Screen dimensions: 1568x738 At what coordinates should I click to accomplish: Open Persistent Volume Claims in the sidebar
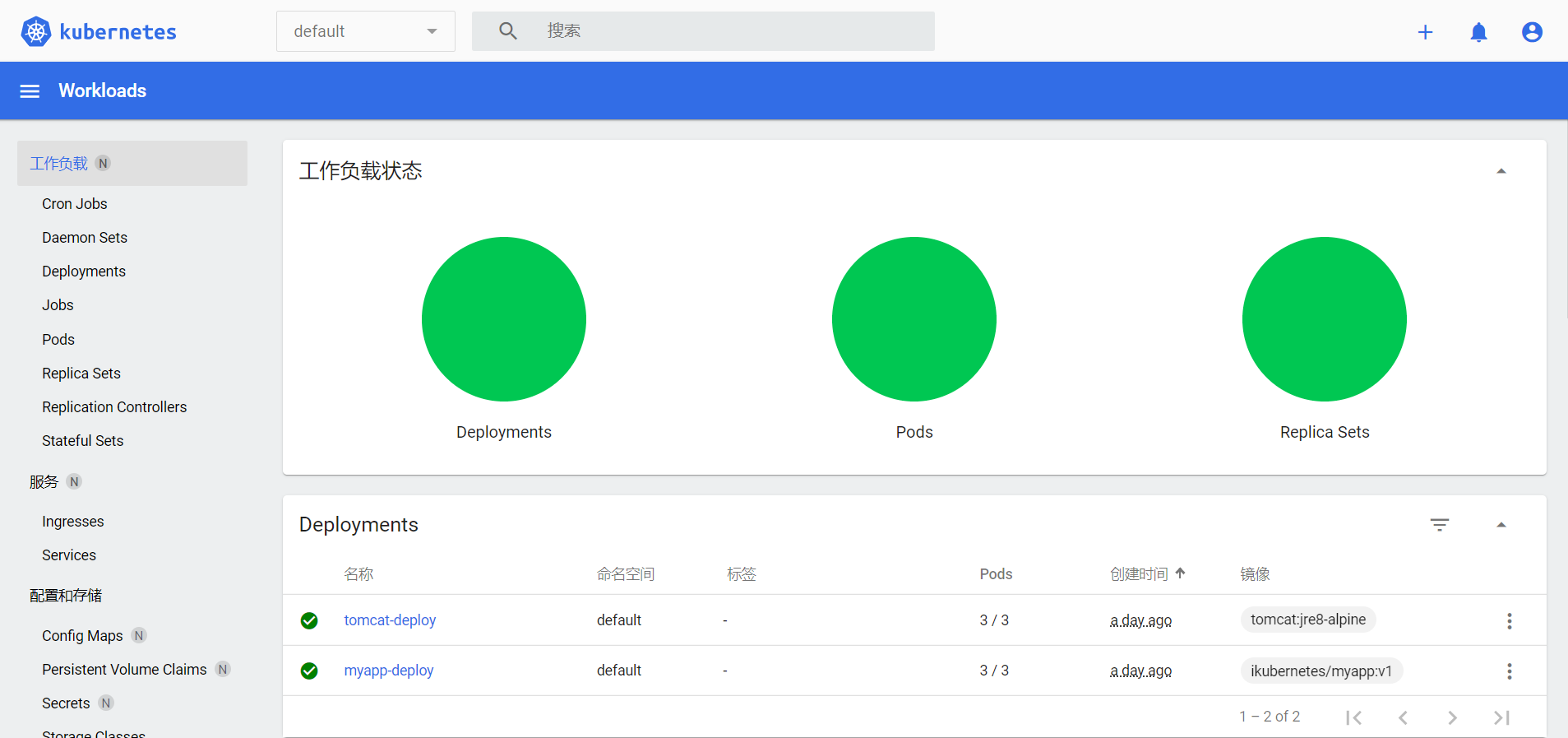coord(124,670)
